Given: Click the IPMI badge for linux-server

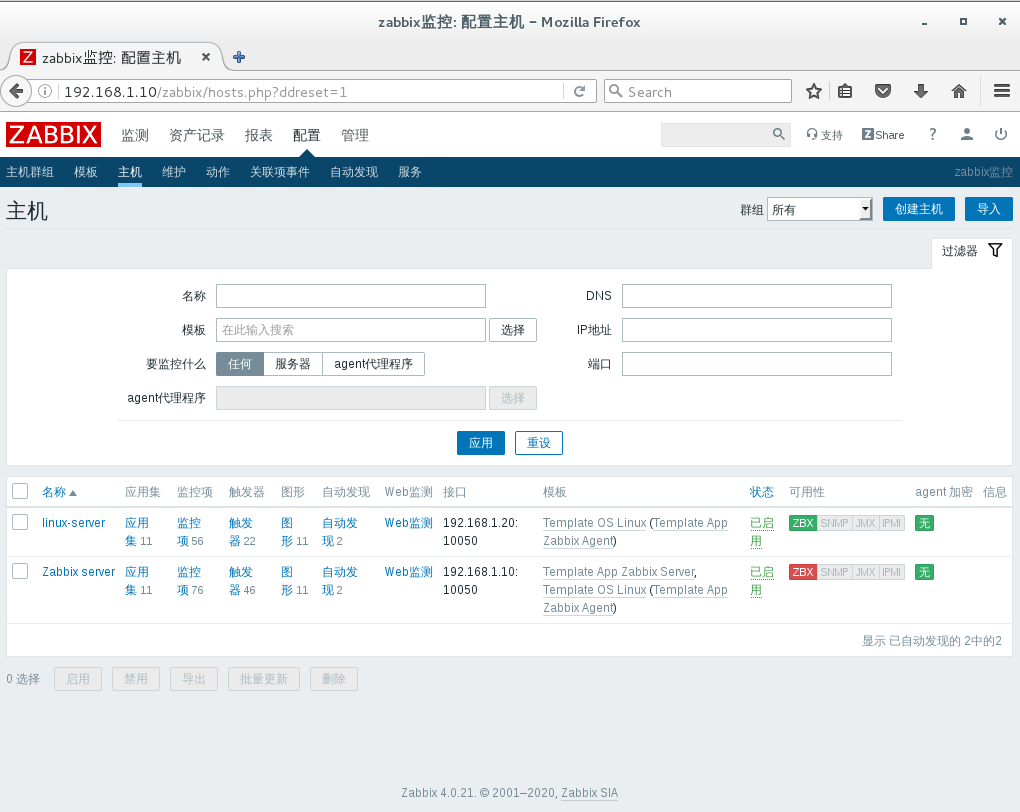Looking at the screenshot, I should pyautogui.click(x=892, y=523).
